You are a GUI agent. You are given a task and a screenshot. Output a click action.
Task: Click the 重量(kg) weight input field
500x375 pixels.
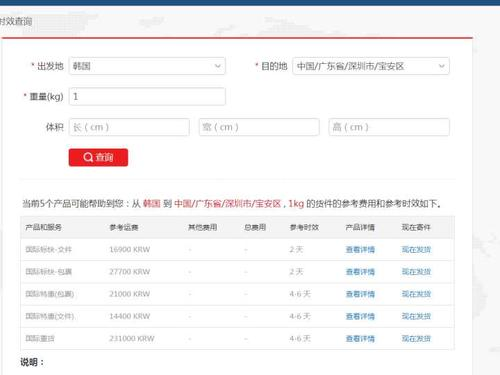coord(147,97)
